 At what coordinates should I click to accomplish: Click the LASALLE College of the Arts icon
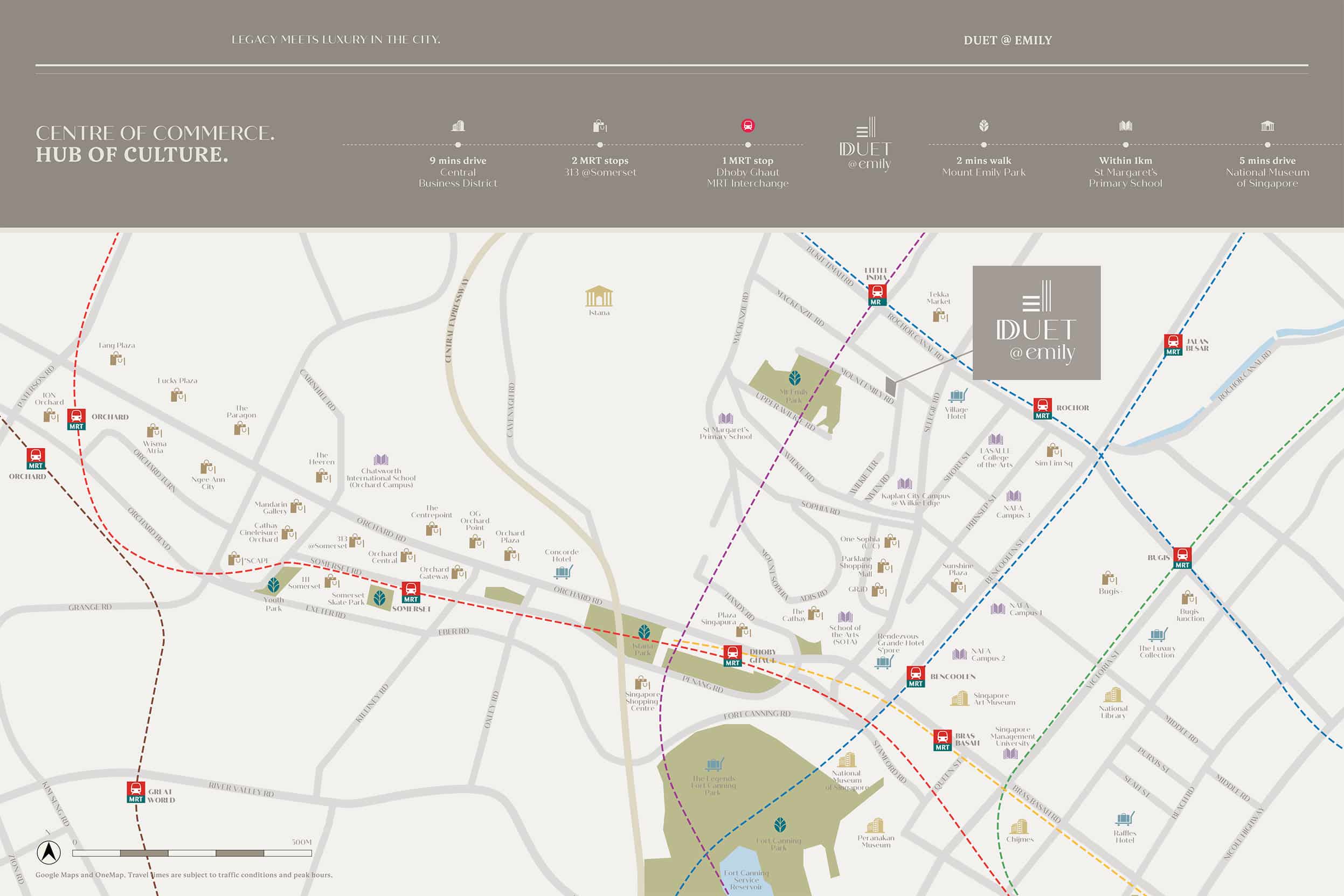(x=995, y=439)
